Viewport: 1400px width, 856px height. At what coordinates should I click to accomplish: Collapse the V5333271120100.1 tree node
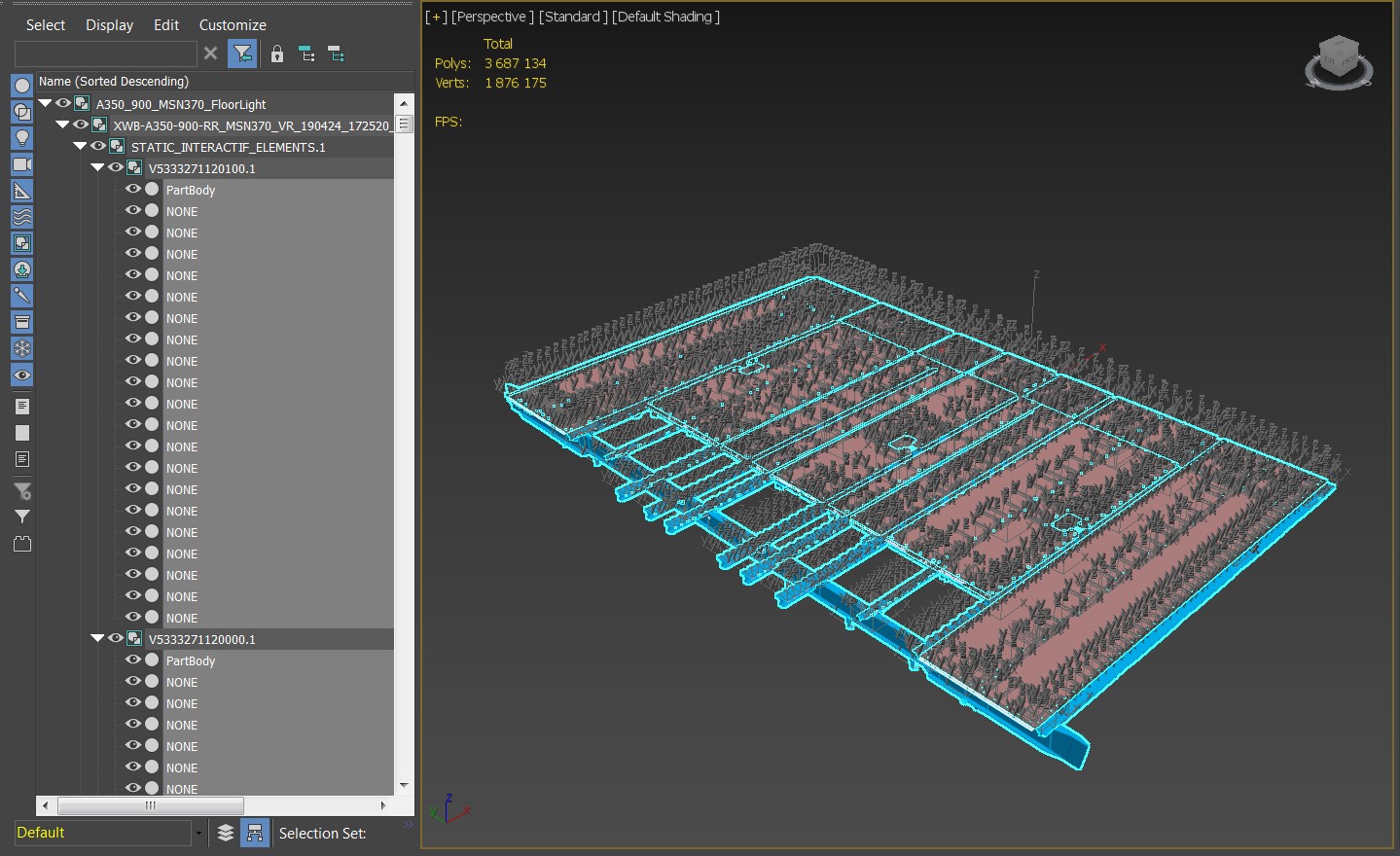pyautogui.click(x=97, y=167)
